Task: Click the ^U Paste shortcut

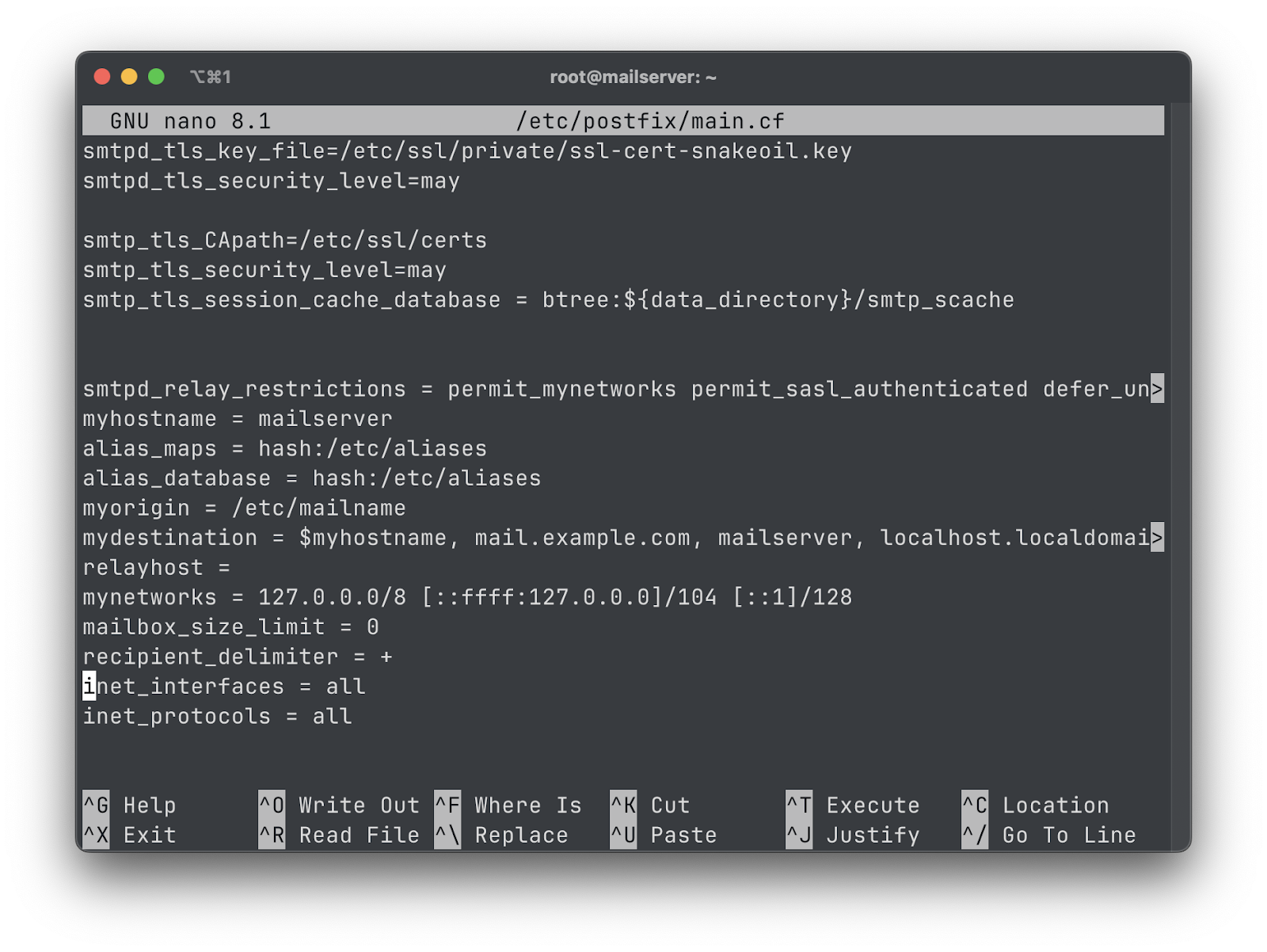Action: click(664, 836)
